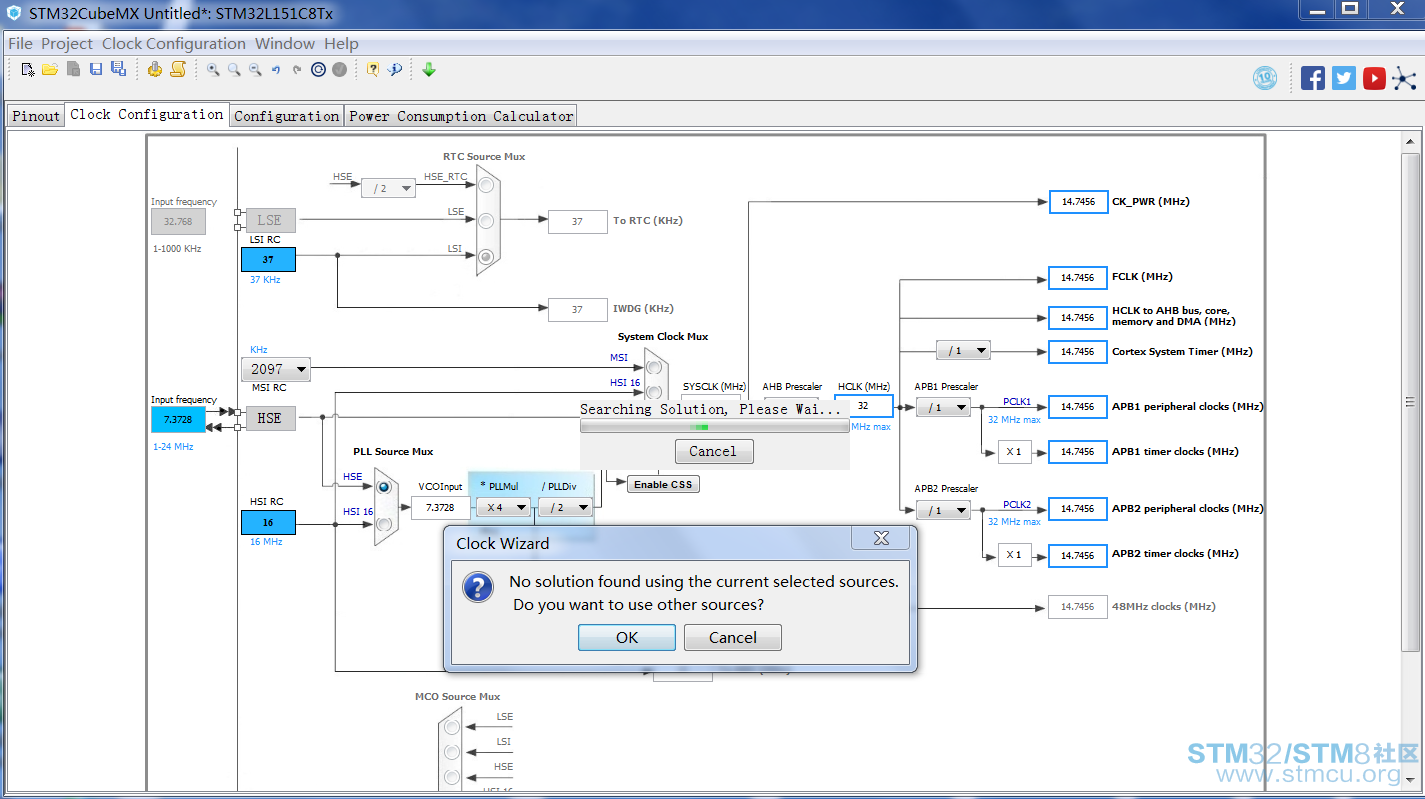Click Cancel in the Clock Wizard dialog
The image size is (1425, 799).
(x=733, y=638)
